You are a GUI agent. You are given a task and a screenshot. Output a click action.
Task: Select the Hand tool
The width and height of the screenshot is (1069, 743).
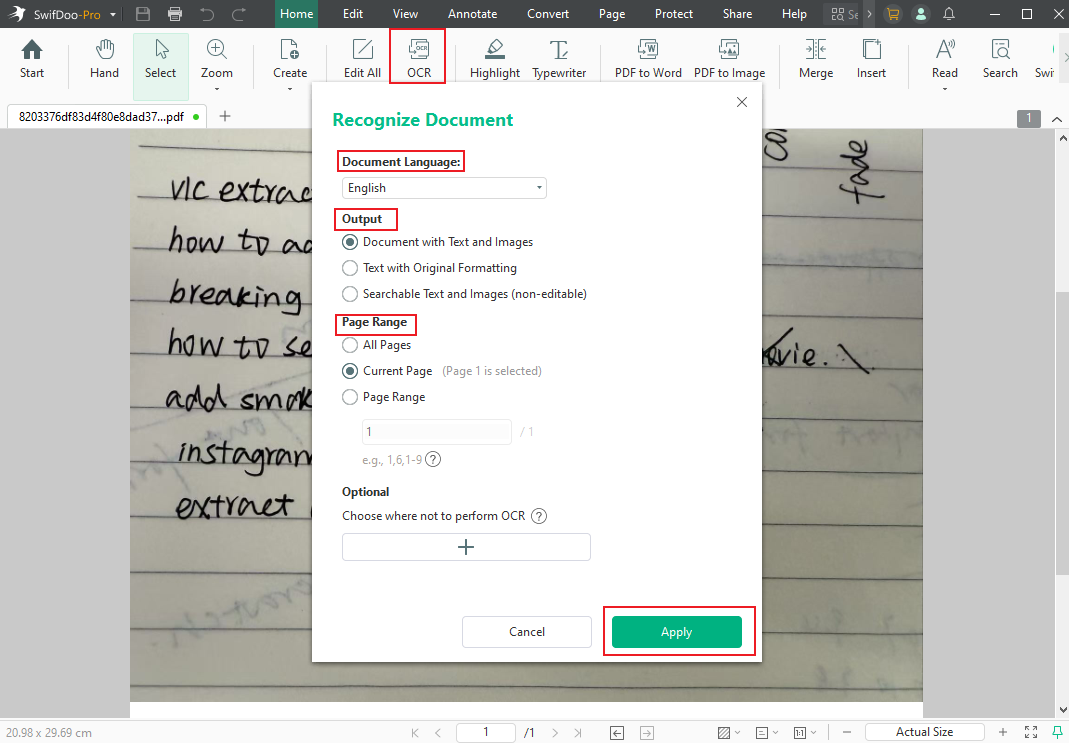pyautogui.click(x=104, y=58)
